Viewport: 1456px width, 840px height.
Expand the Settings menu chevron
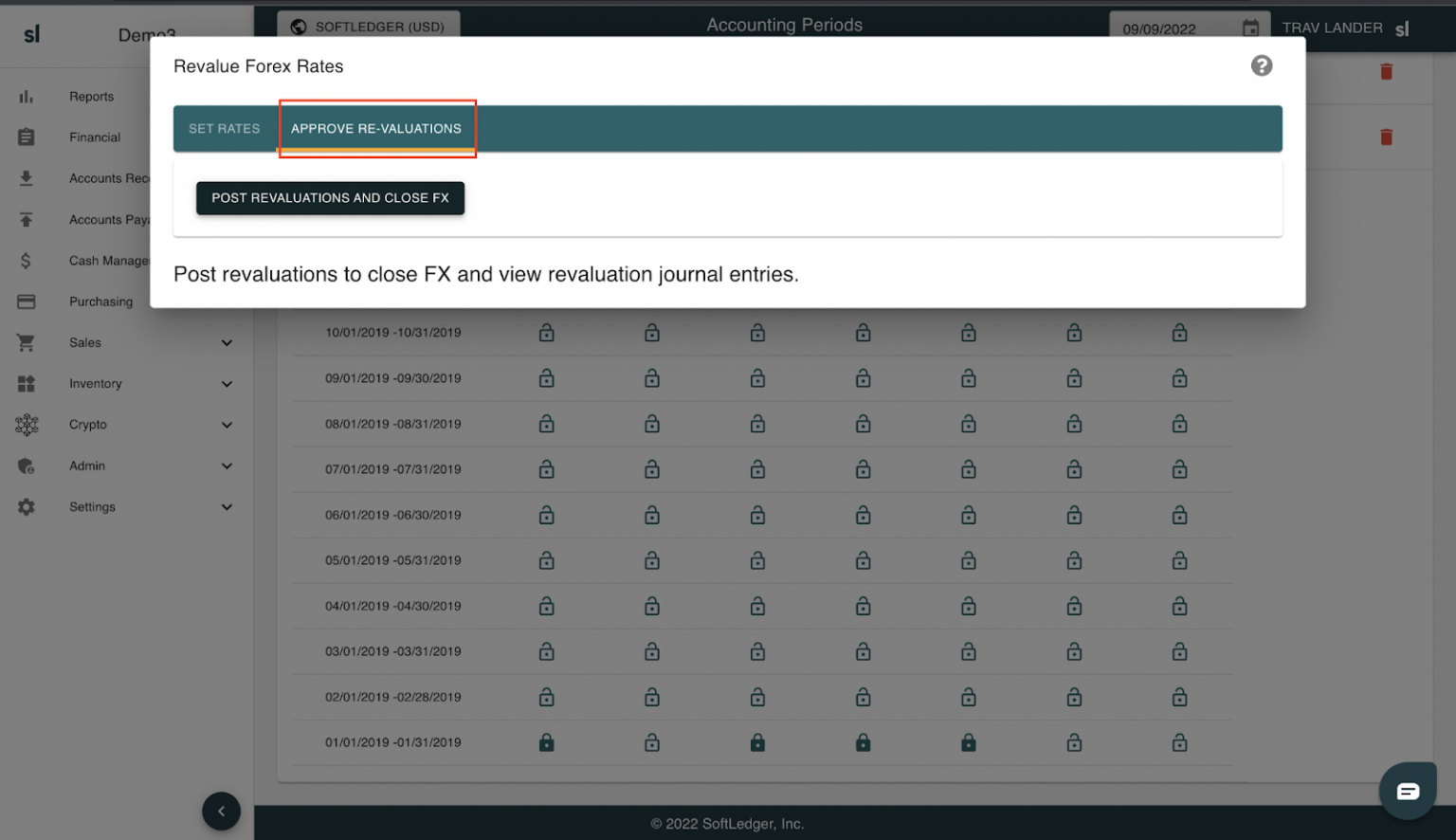point(227,507)
